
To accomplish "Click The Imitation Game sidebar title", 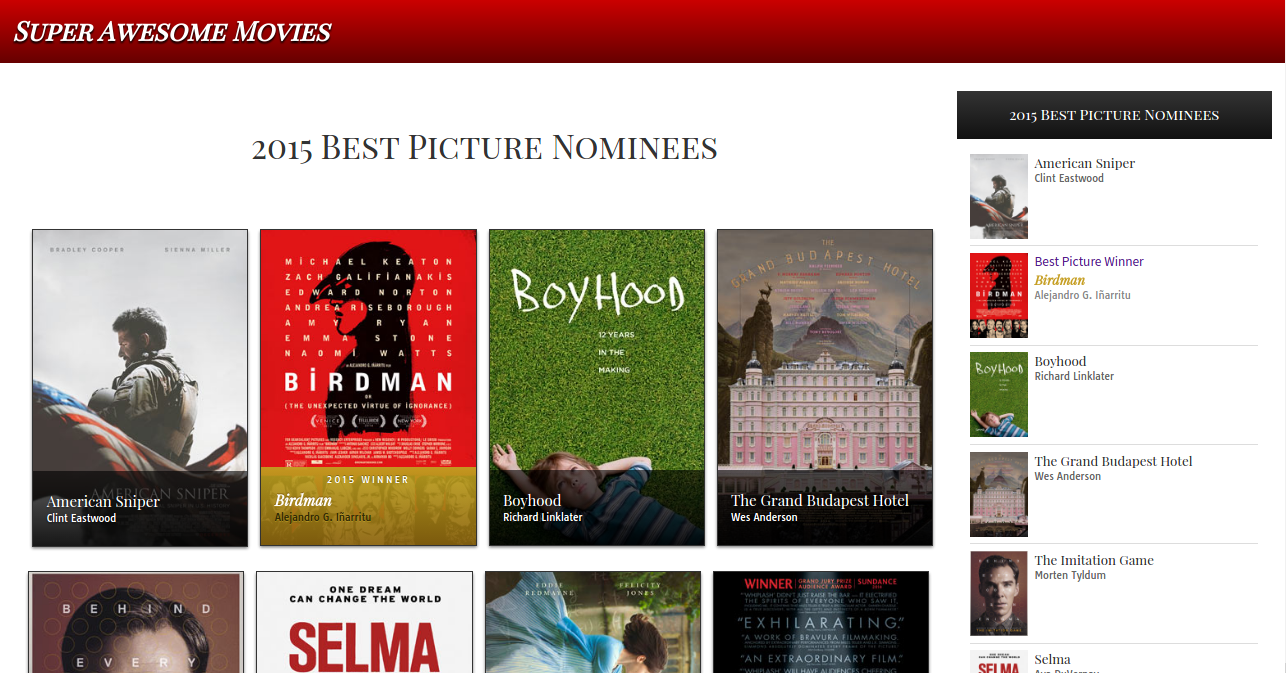I will tap(1093, 560).
